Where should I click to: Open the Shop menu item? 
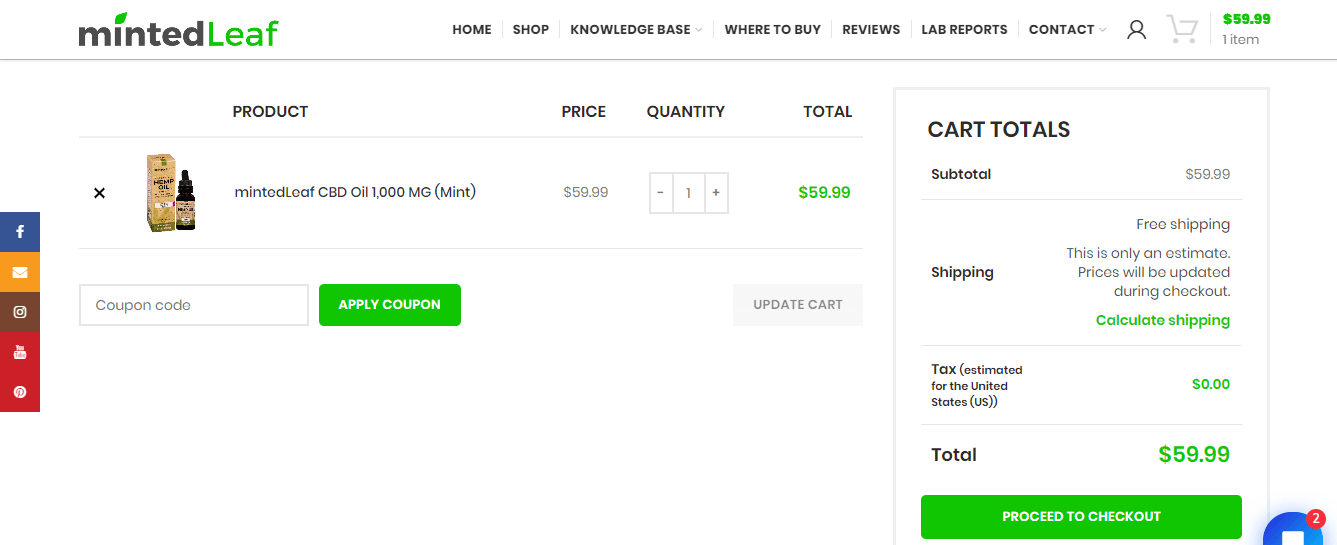point(531,30)
